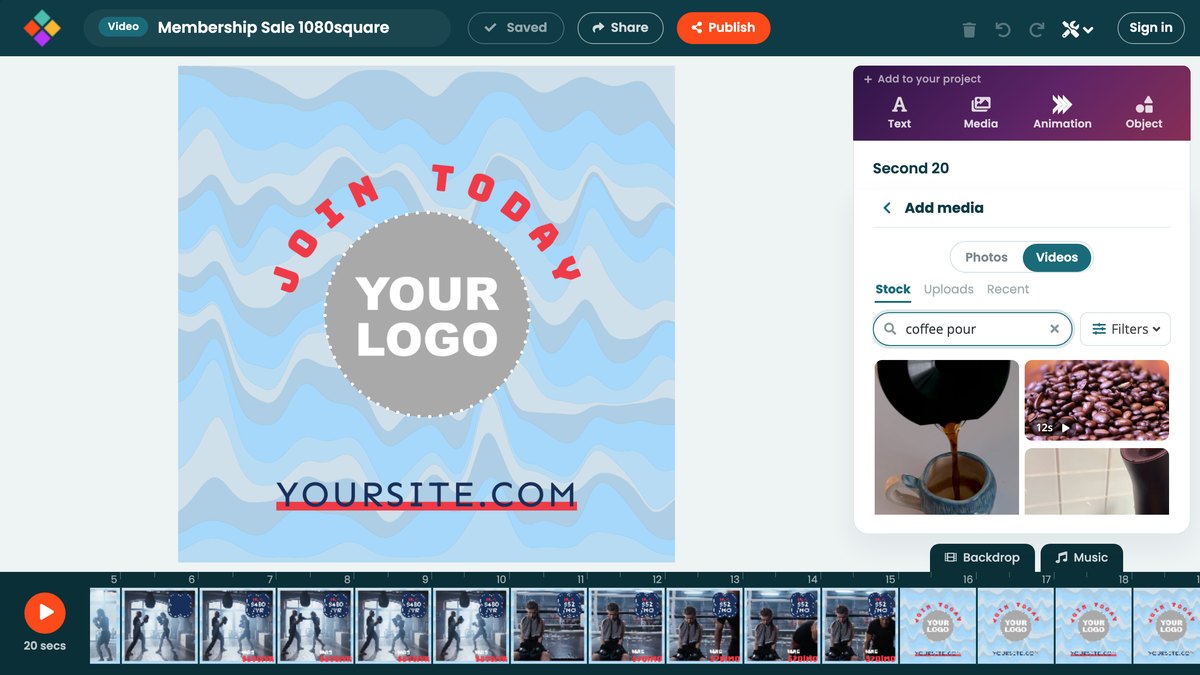
Task: Open the Stock media tab
Action: (x=893, y=289)
